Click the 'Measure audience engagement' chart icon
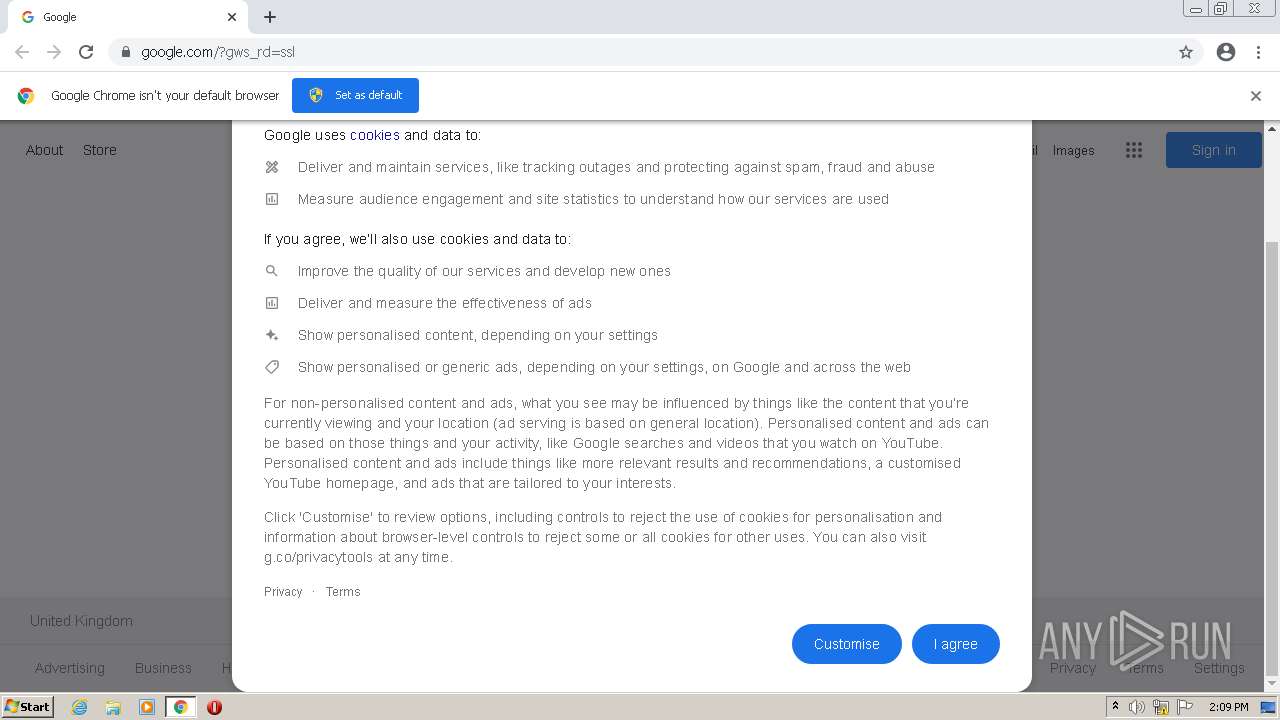 [272, 199]
